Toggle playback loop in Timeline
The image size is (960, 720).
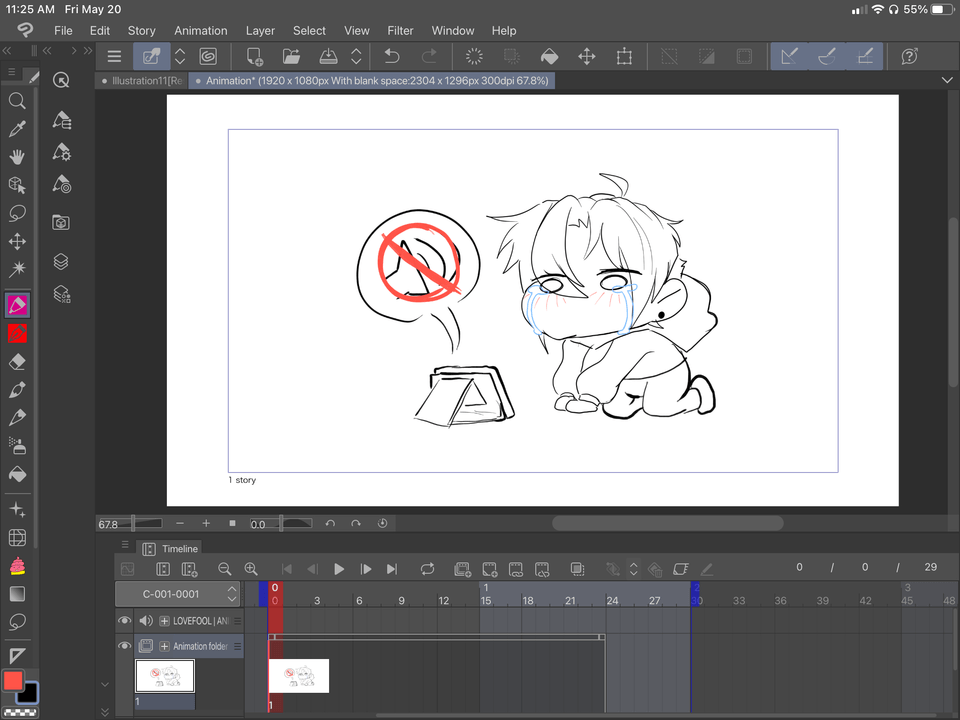pos(427,569)
